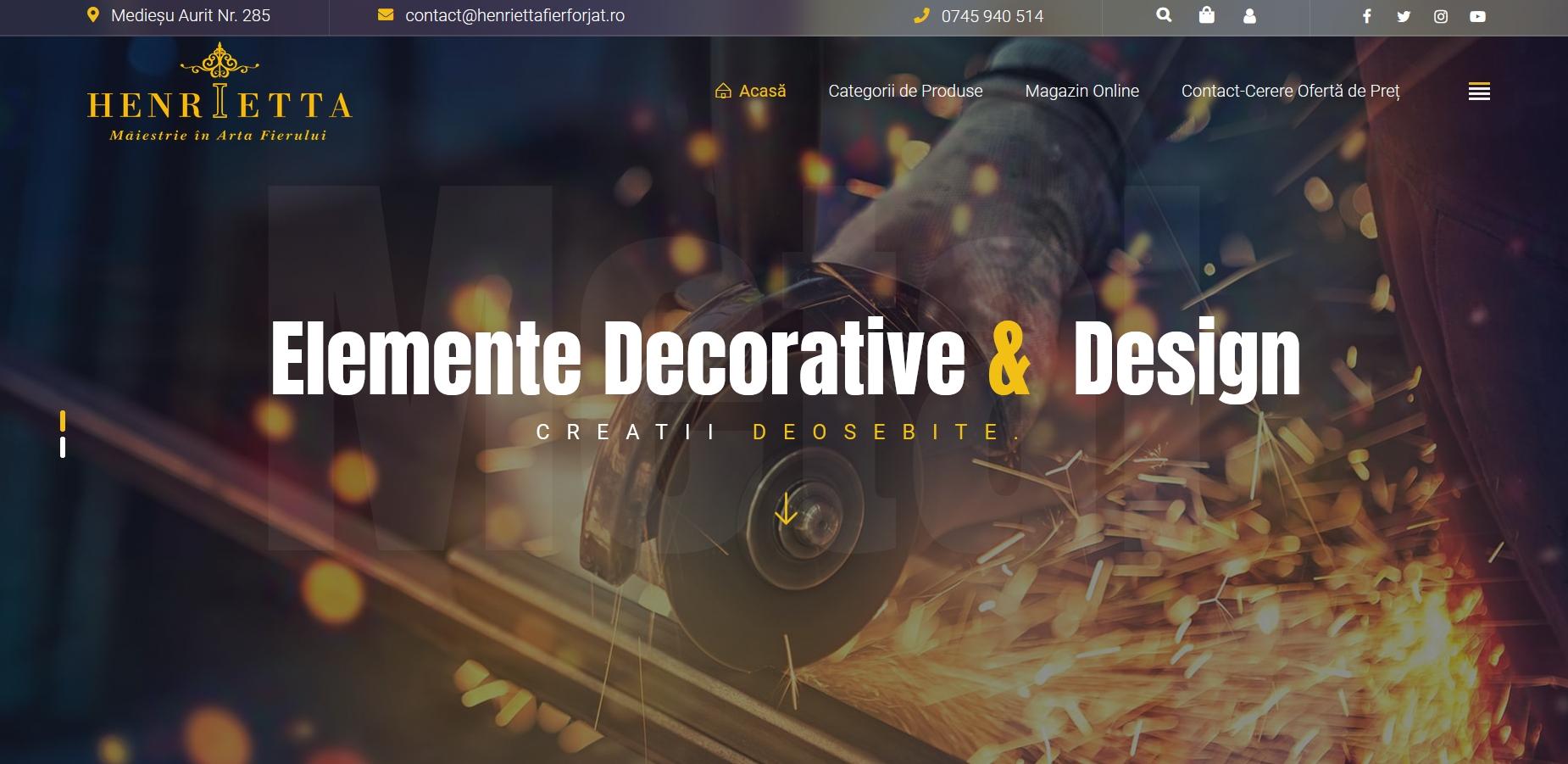Click the home icon beside Acasă
This screenshot has width=1568, height=764.
click(x=723, y=91)
